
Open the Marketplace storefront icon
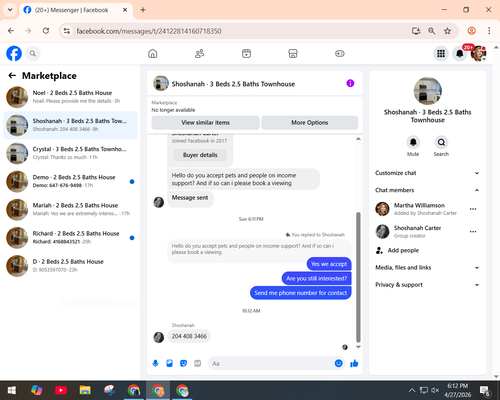coord(293,53)
